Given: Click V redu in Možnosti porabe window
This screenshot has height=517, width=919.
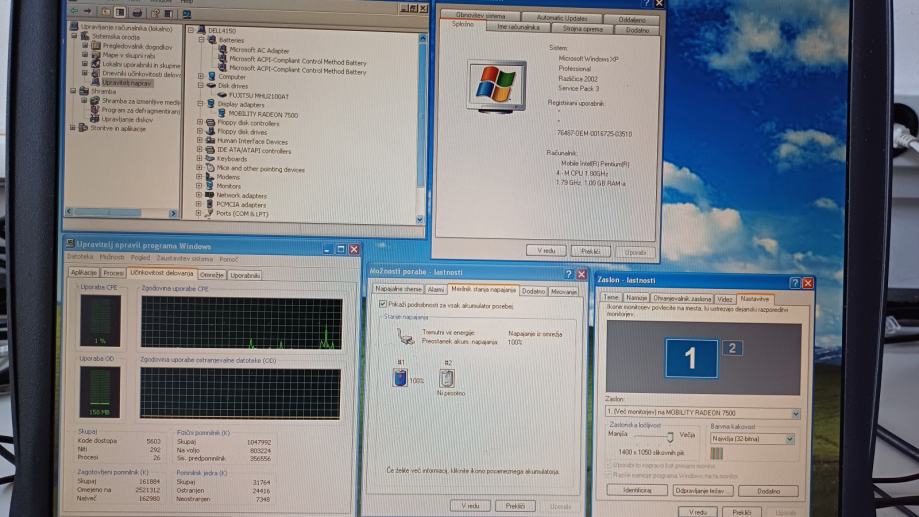Looking at the screenshot, I should (470, 506).
